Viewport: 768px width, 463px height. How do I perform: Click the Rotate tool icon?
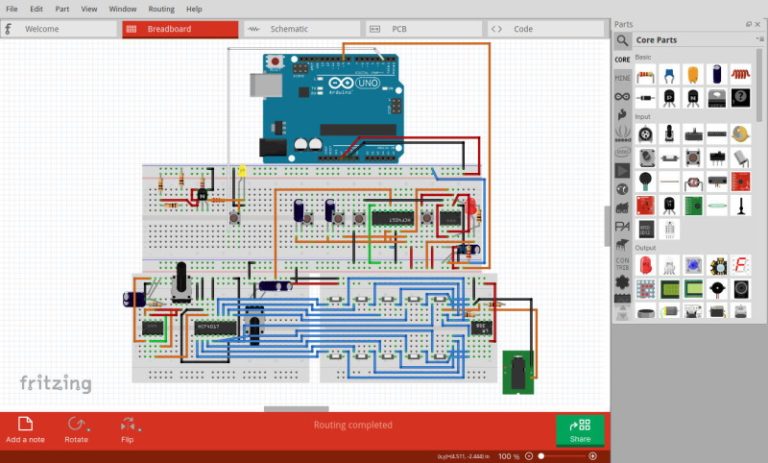click(75, 424)
